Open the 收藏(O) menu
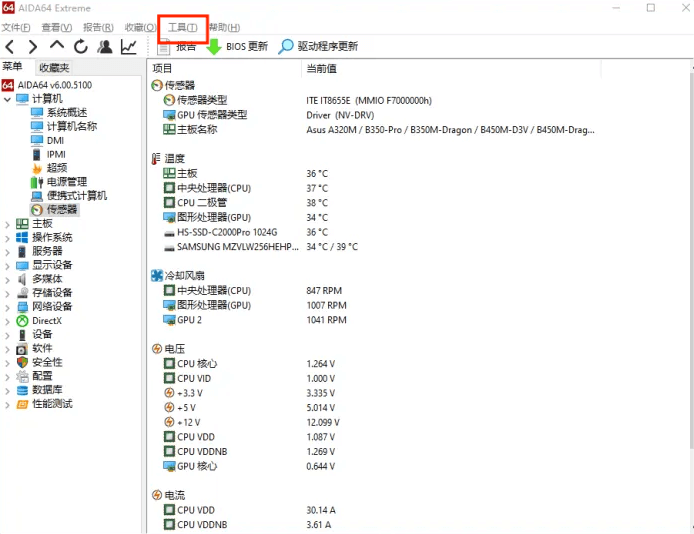The height and width of the screenshot is (534, 694). [140, 27]
